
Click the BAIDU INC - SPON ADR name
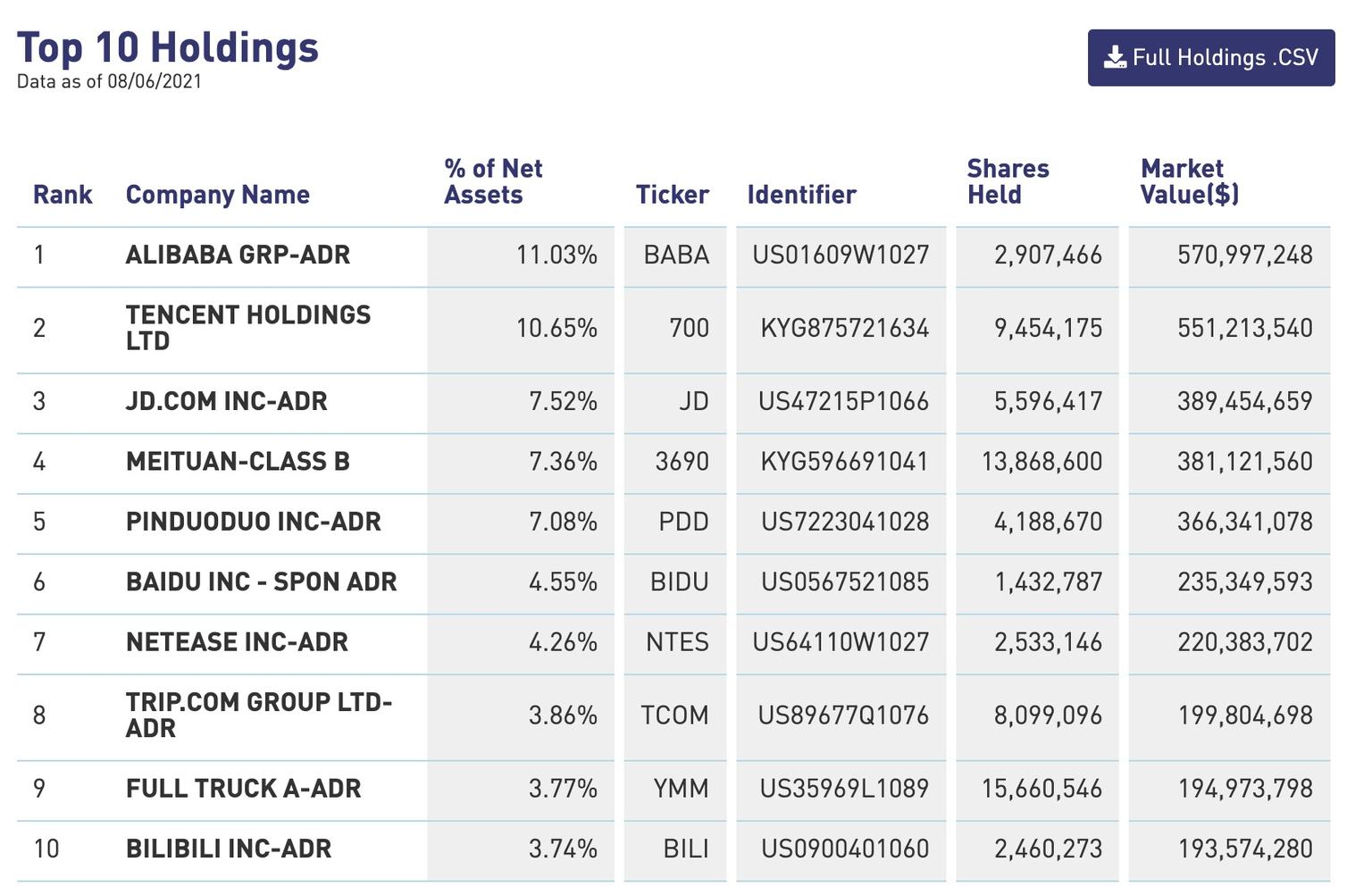click(261, 582)
